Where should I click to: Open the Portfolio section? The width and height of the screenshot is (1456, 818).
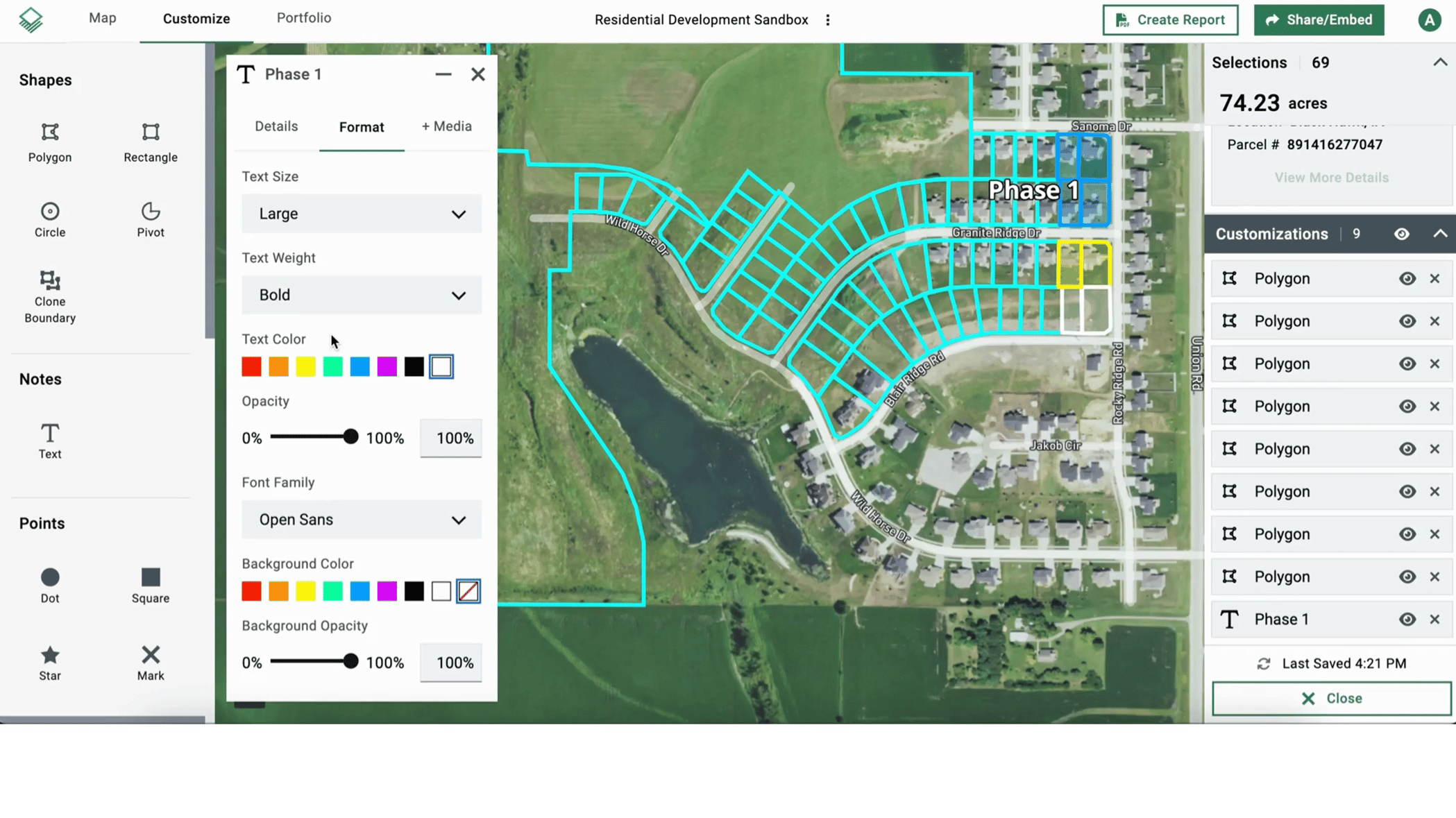(303, 18)
